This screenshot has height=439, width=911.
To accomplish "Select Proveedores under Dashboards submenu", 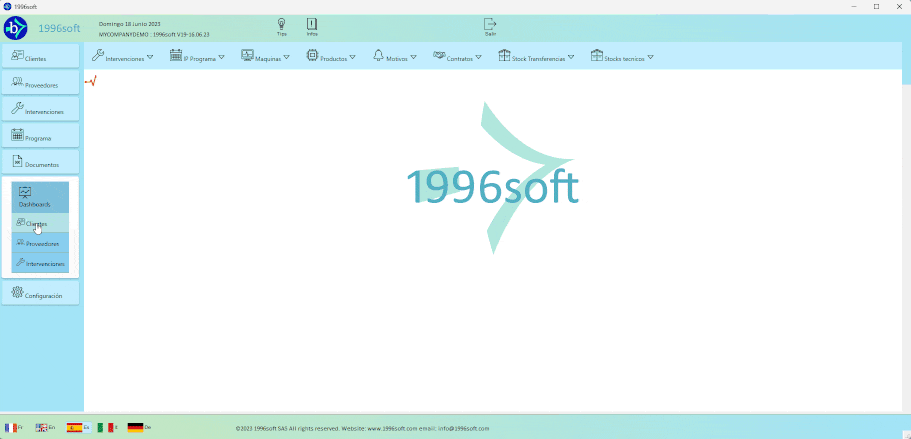I will [x=40, y=243].
